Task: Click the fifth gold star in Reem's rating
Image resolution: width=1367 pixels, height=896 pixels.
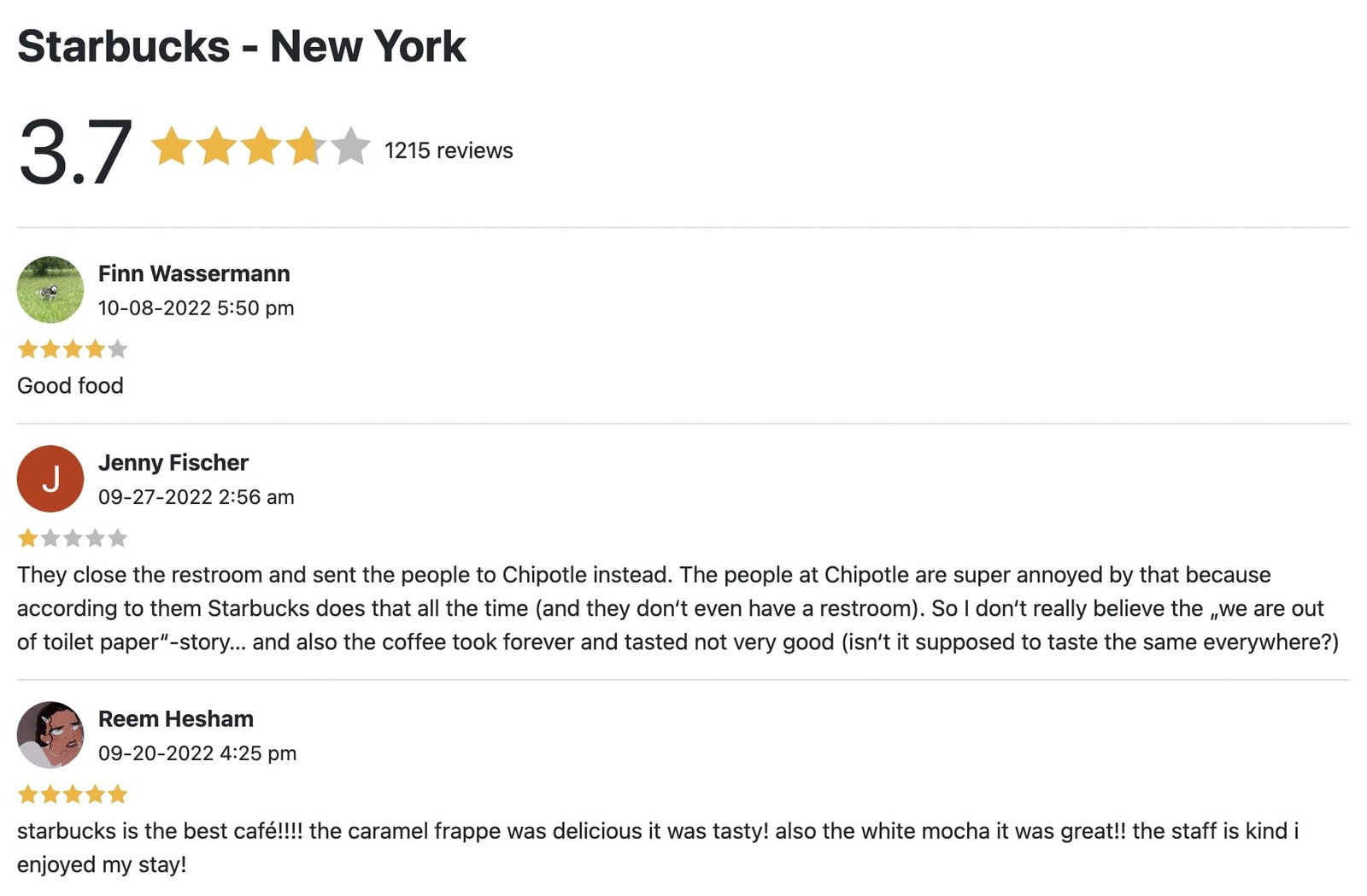Action: (x=118, y=794)
